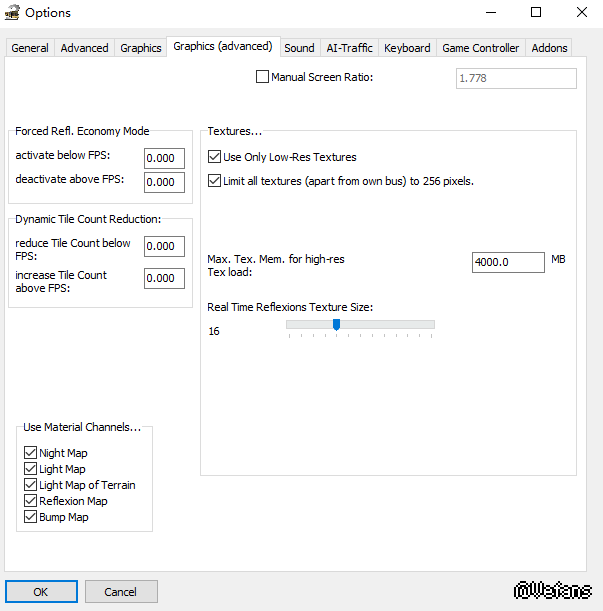Image resolution: width=603 pixels, height=611 pixels.
Task: Select the Game Controller tab
Action: point(480,48)
